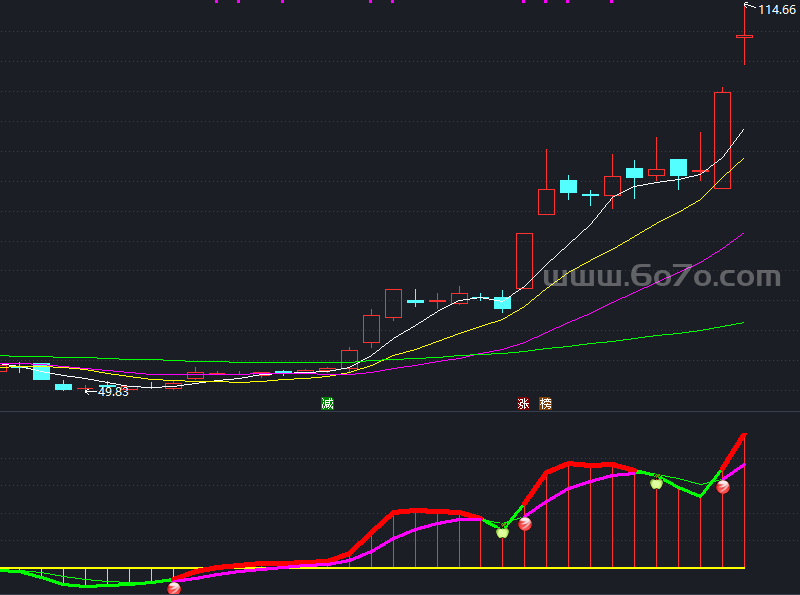
Task: Click the rightmost green apple signal
Action: pos(656,483)
